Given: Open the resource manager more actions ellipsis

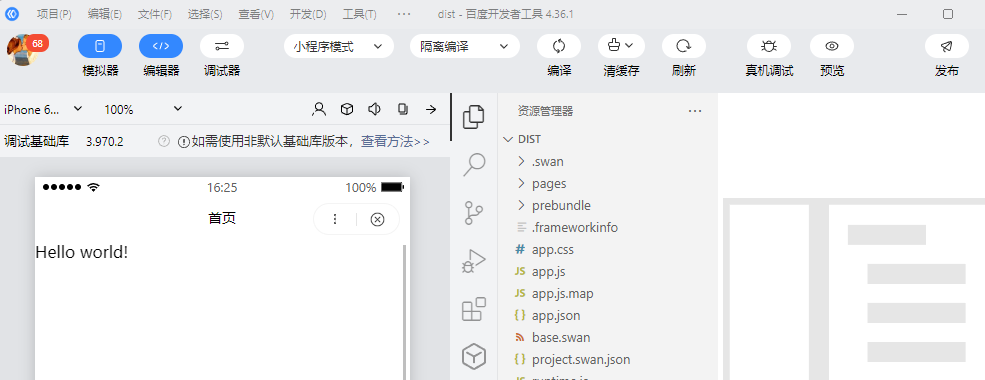Looking at the screenshot, I should [x=694, y=111].
